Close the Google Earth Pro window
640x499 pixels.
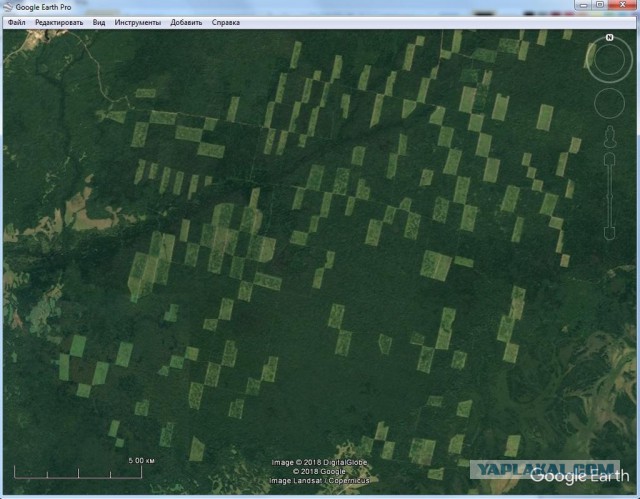622,5
